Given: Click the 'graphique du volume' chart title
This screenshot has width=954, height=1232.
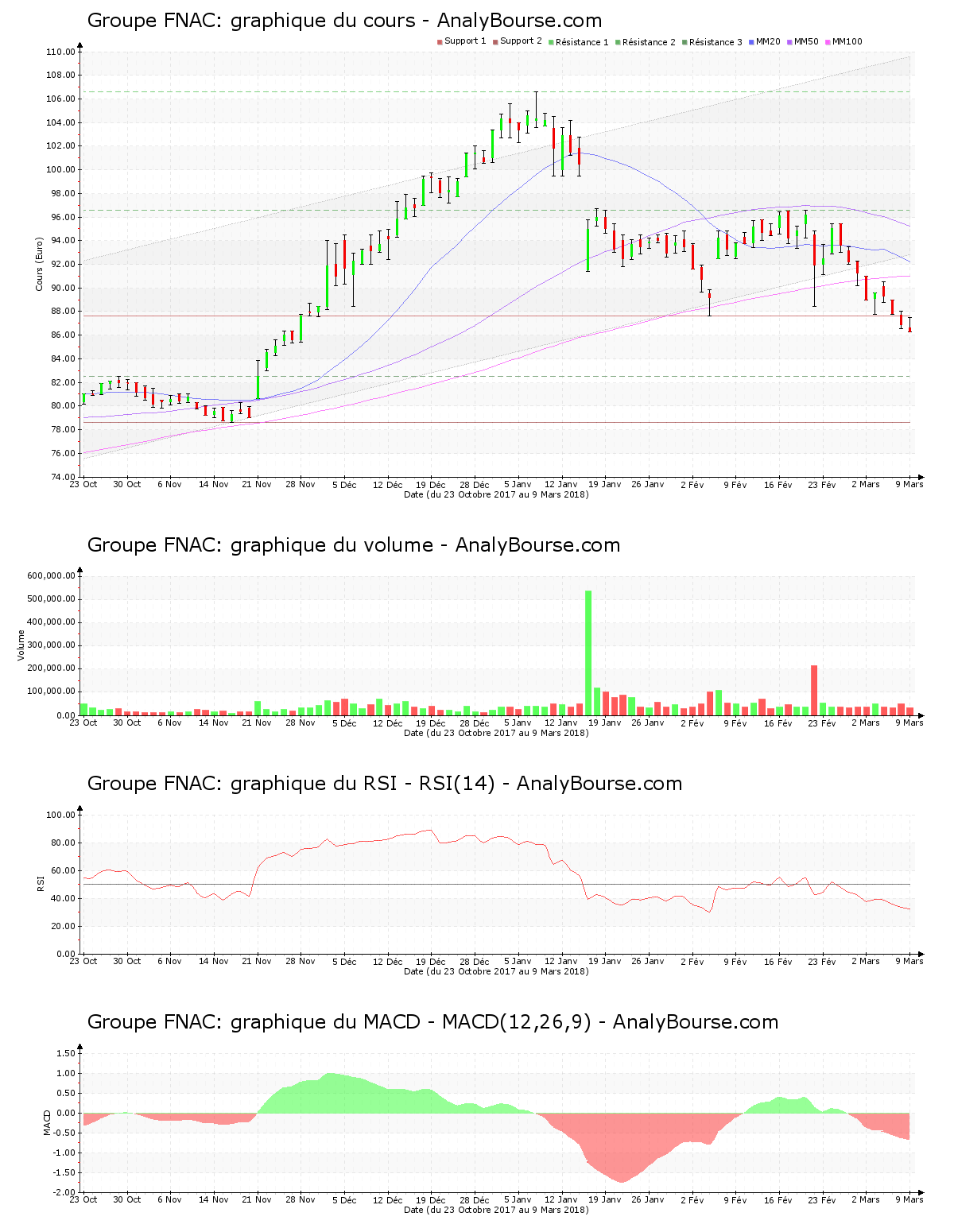Looking at the screenshot, I should tap(354, 545).
